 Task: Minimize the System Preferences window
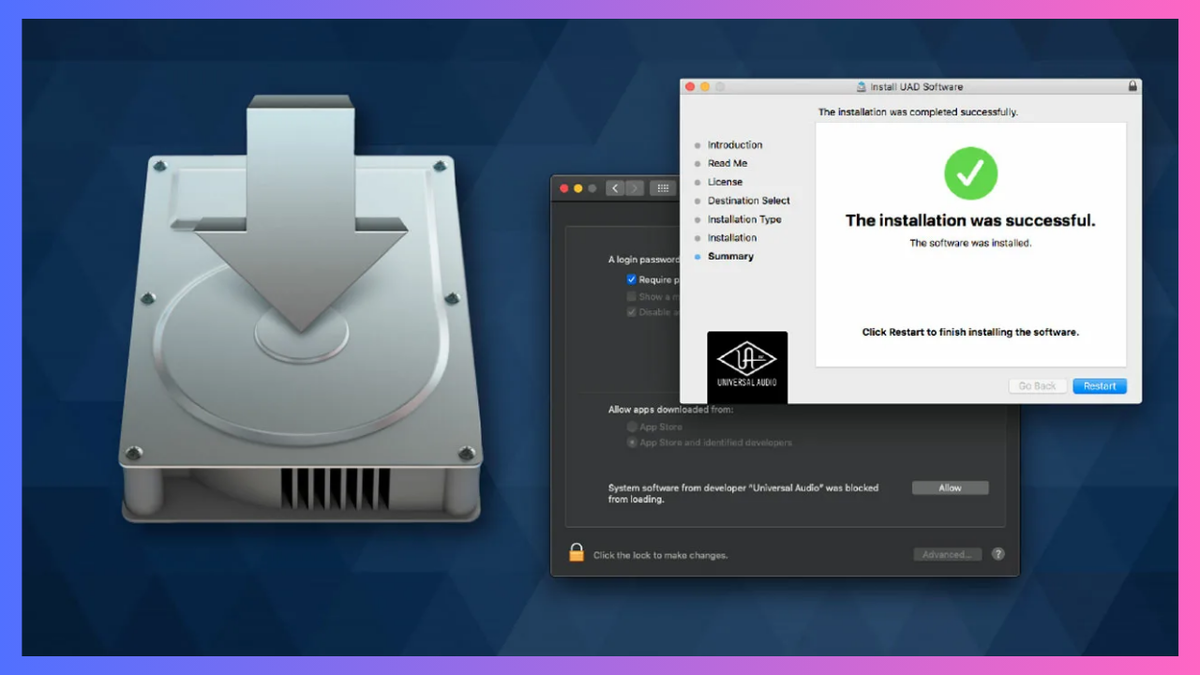[x=578, y=188]
